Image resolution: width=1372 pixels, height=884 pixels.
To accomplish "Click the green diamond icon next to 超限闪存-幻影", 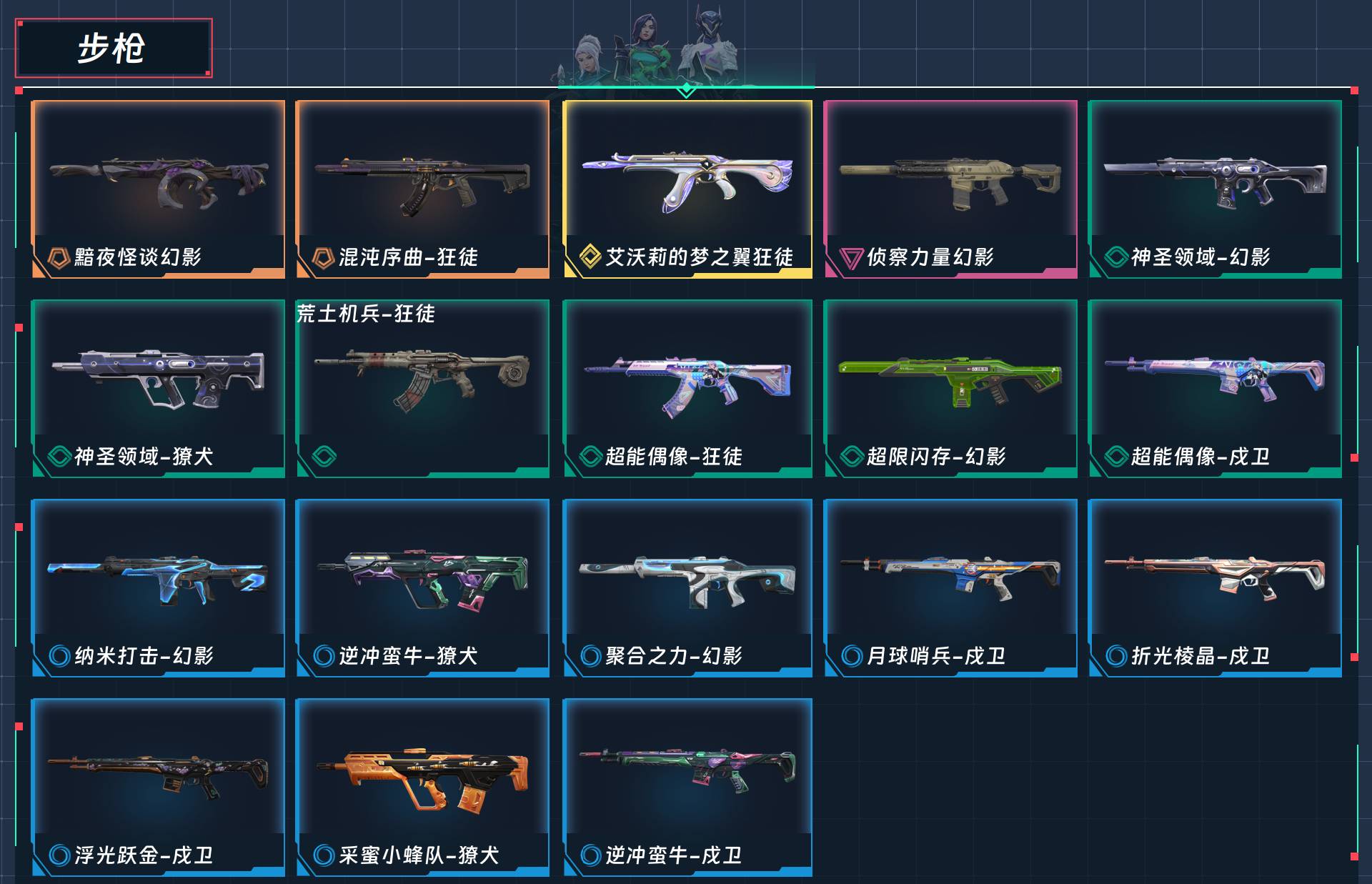I will point(852,456).
